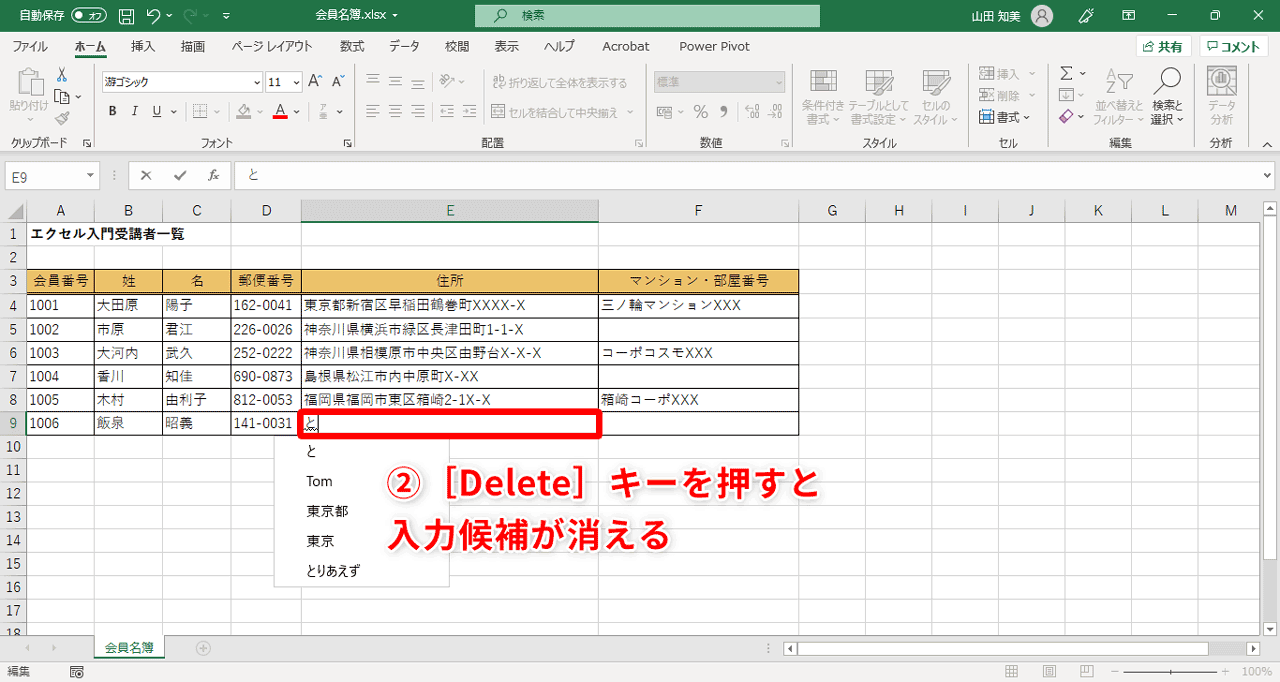Apply italic formatting with the I icon
The width and height of the screenshot is (1280, 682).
pos(133,111)
